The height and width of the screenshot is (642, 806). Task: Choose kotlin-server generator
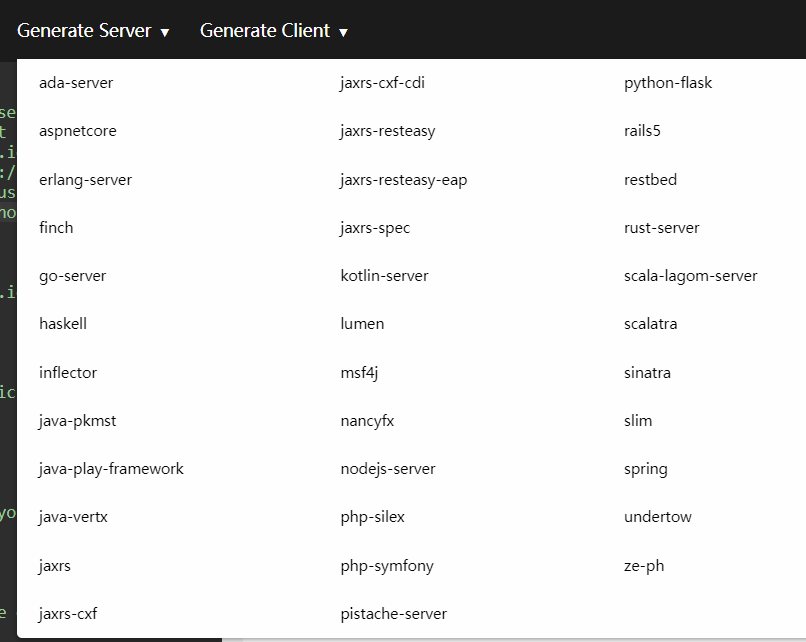point(384,276)
